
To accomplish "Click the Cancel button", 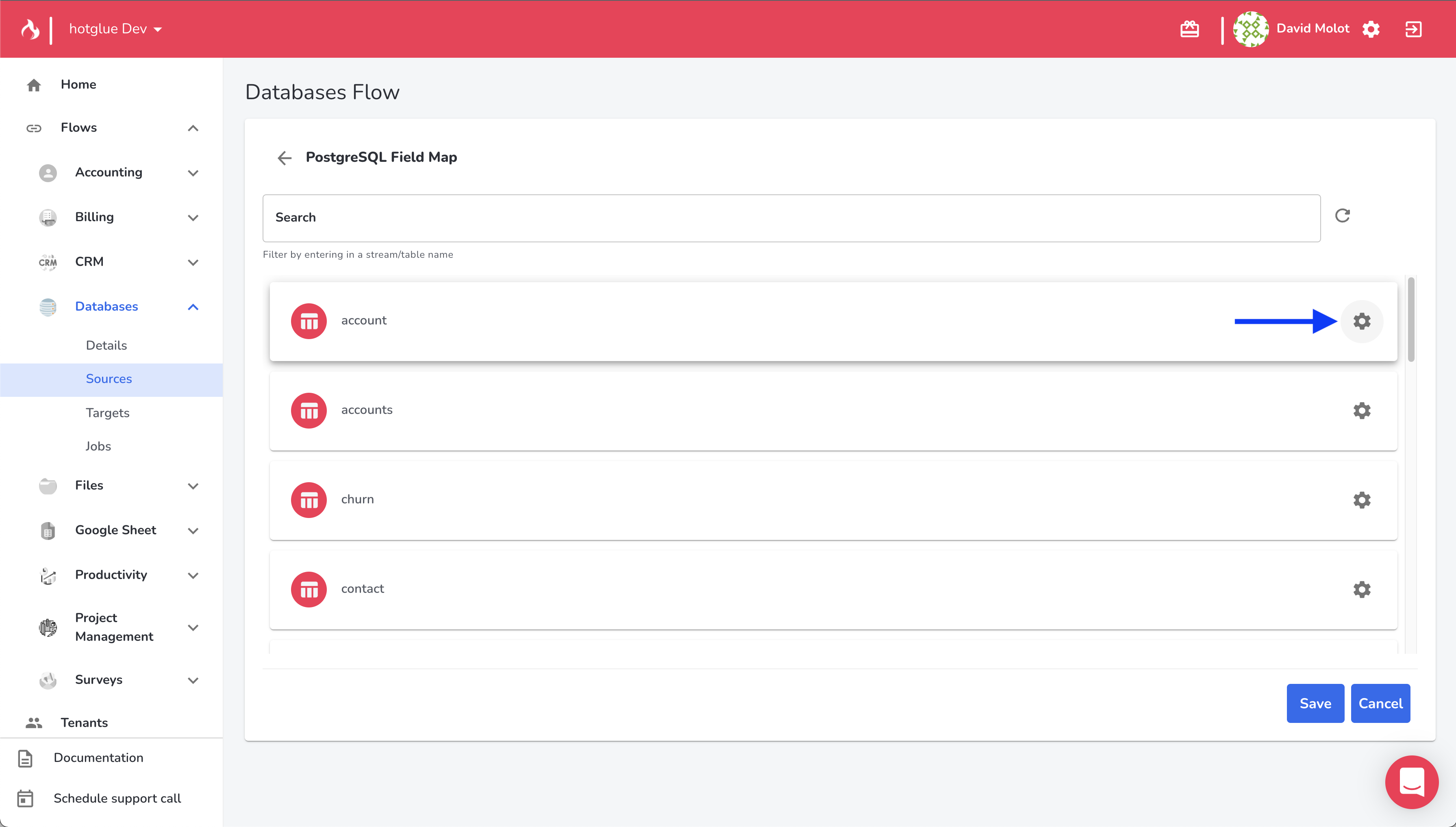I will point(1380,703).
